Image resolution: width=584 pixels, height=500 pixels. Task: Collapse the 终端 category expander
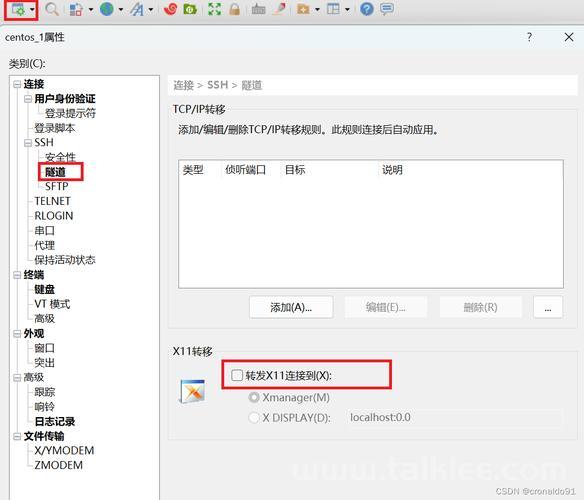tap(17, 275)
